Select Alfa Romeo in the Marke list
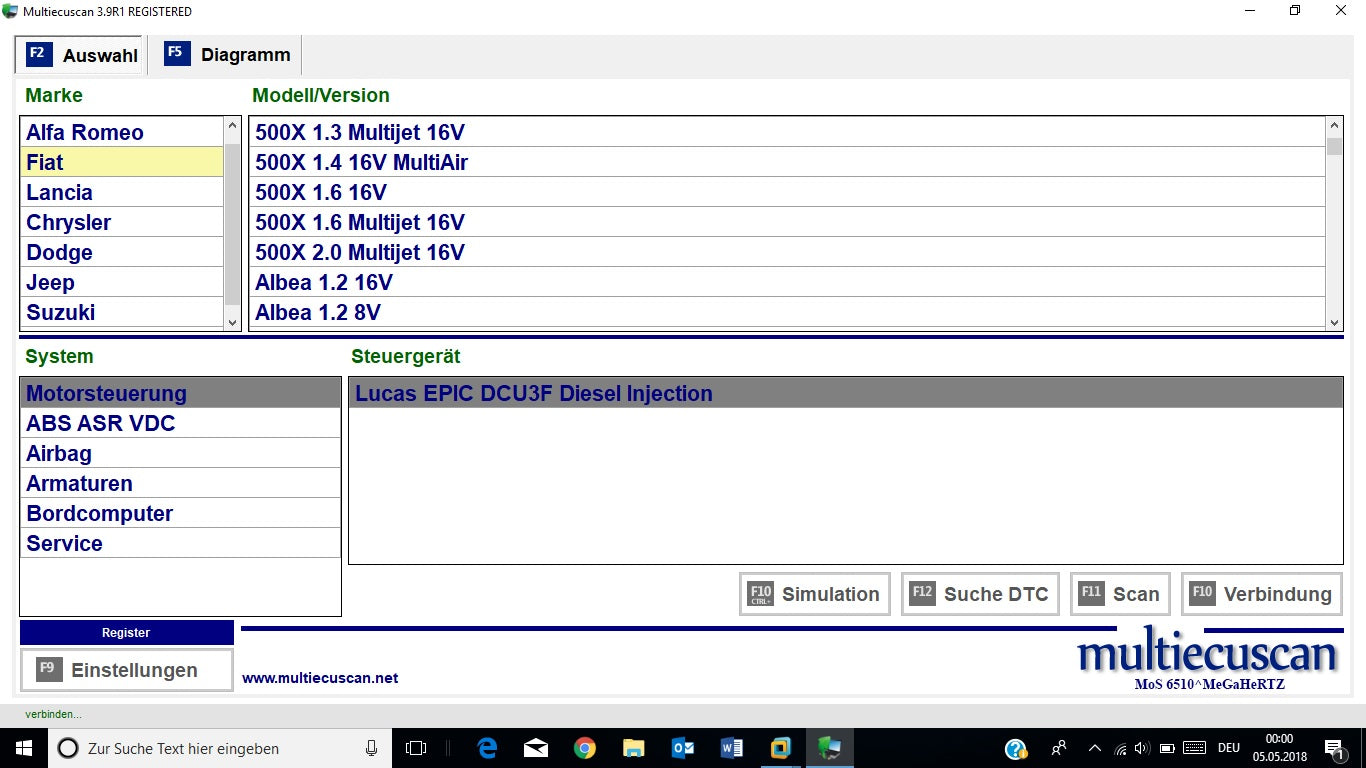This screenshot has height=768, width=1366. pyautogui.click(x=85, y=132)
